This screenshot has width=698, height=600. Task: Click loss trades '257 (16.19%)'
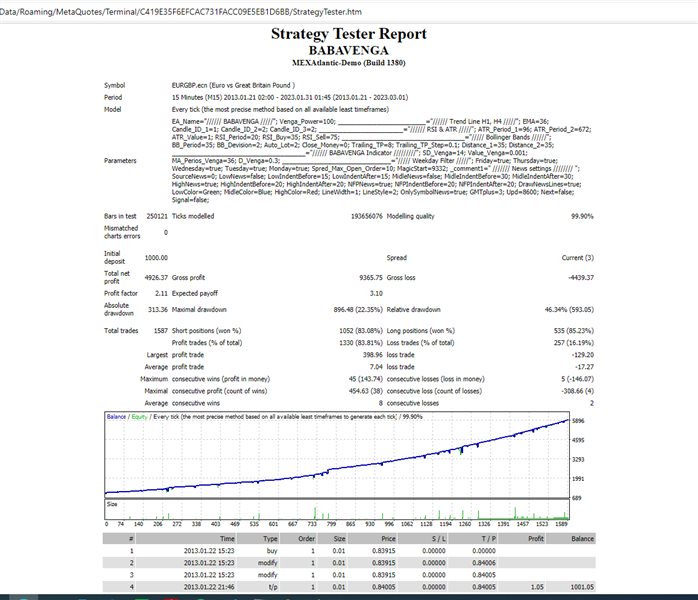574,343
